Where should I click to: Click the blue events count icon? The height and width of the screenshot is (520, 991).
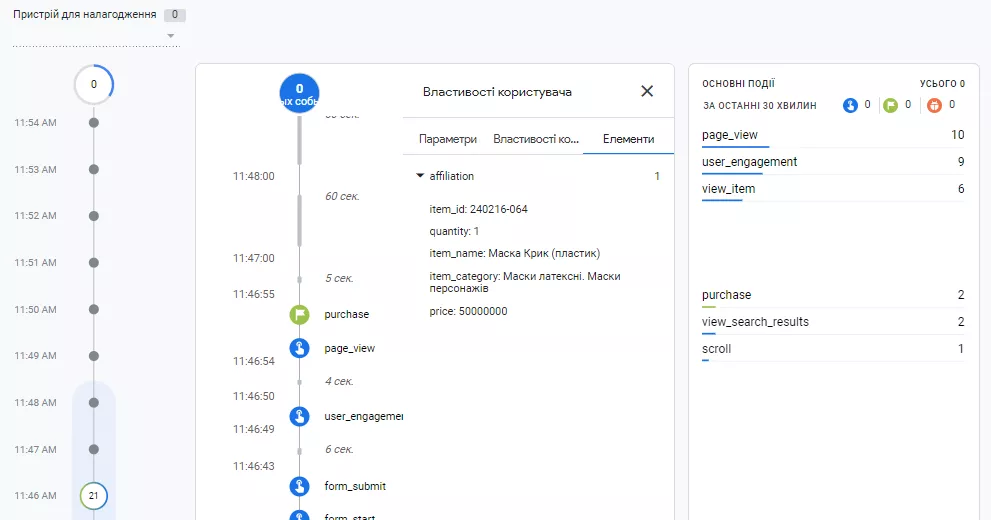(850, 106)
